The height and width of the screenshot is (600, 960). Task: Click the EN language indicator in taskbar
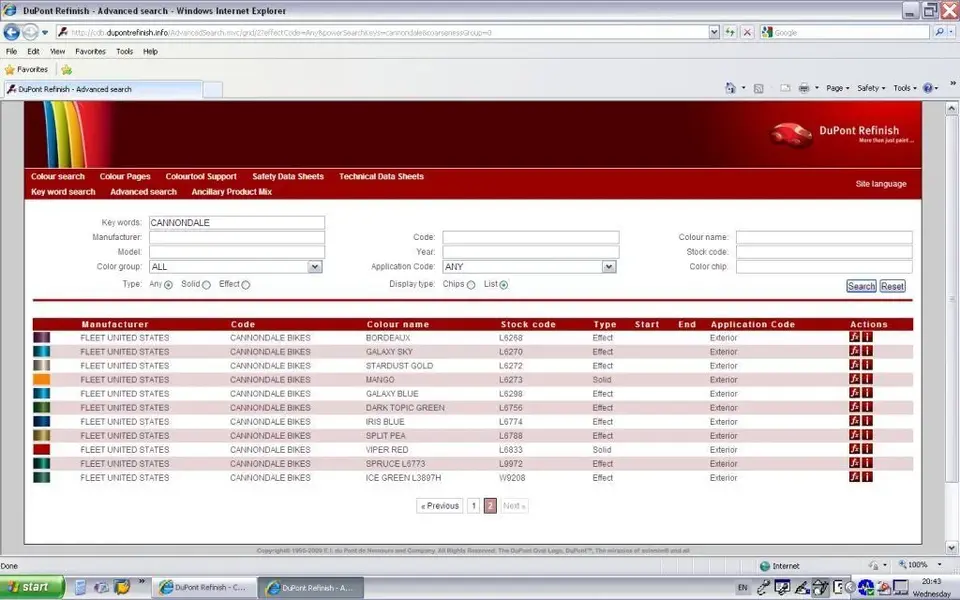[743, 588]
